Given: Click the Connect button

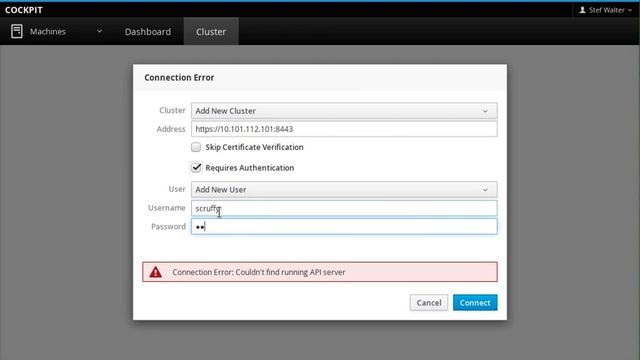Looking at the screenshot, I should (475, 302).
